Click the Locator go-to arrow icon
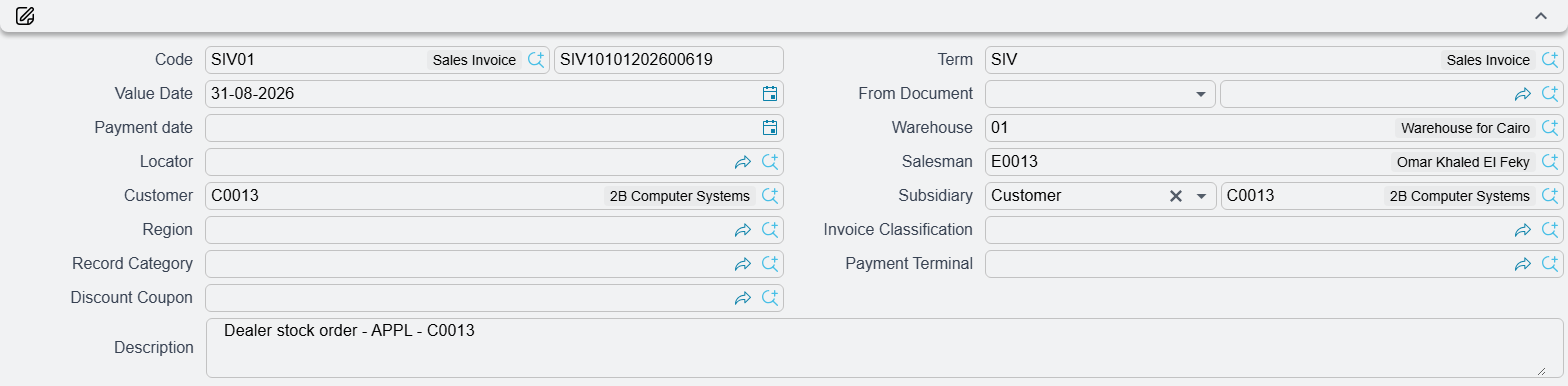Viewport: 1568px width, 386px height. [x=743, y=162]
